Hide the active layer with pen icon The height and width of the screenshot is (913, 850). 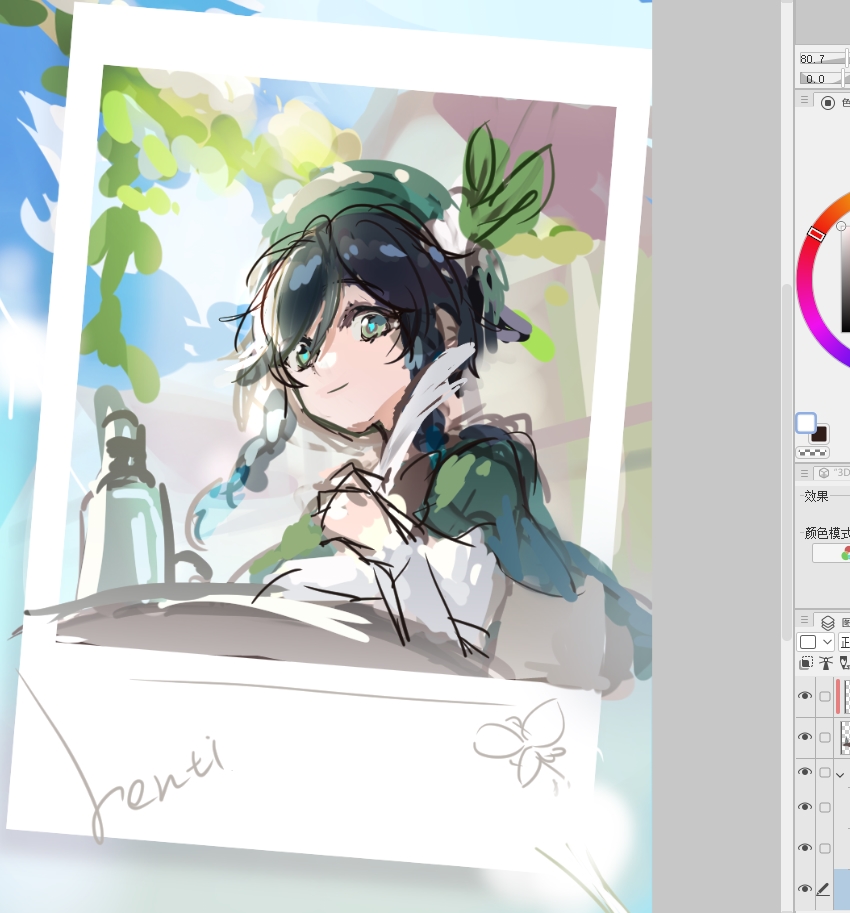805,889
